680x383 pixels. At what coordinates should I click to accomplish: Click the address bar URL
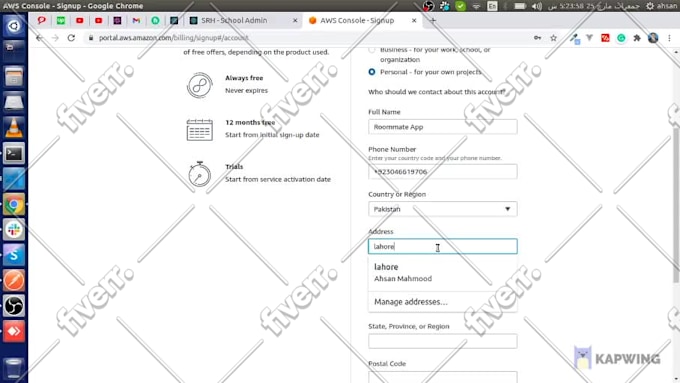[173, 38]
